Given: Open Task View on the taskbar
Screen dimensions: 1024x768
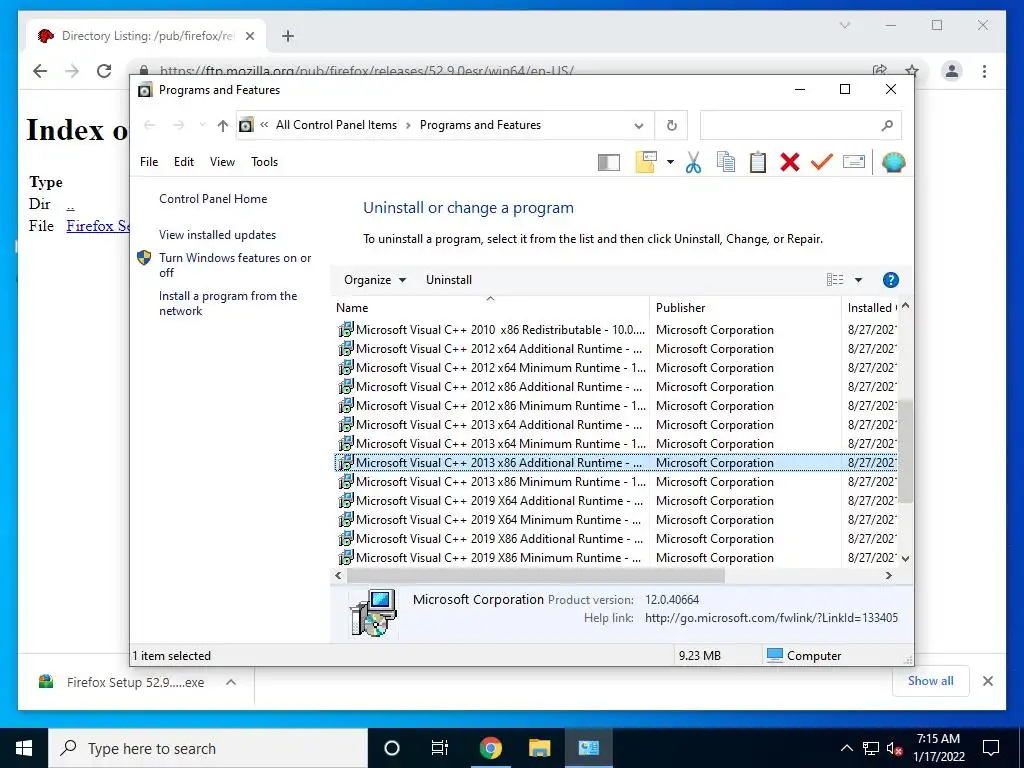Looking at the screenshot, I should 440,748.
